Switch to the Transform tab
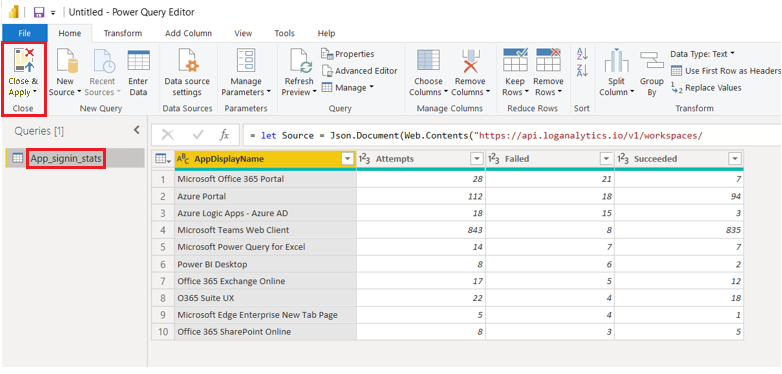 click(123, 33)
